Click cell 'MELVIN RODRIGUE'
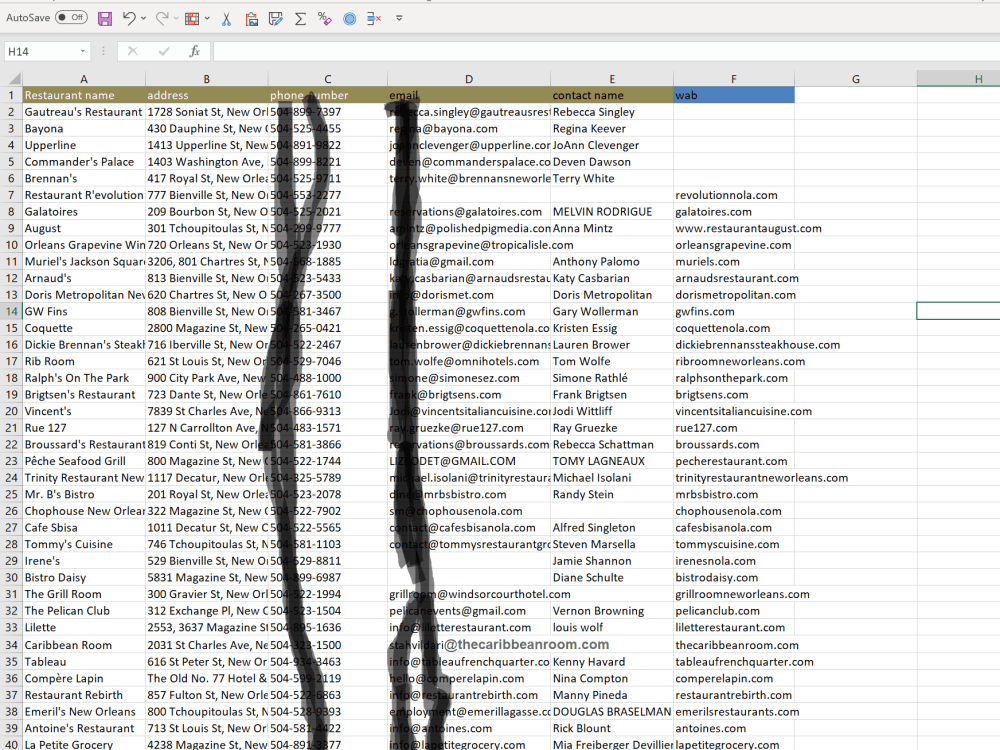Screen dimensions: 1000x750 click(612, 212)
